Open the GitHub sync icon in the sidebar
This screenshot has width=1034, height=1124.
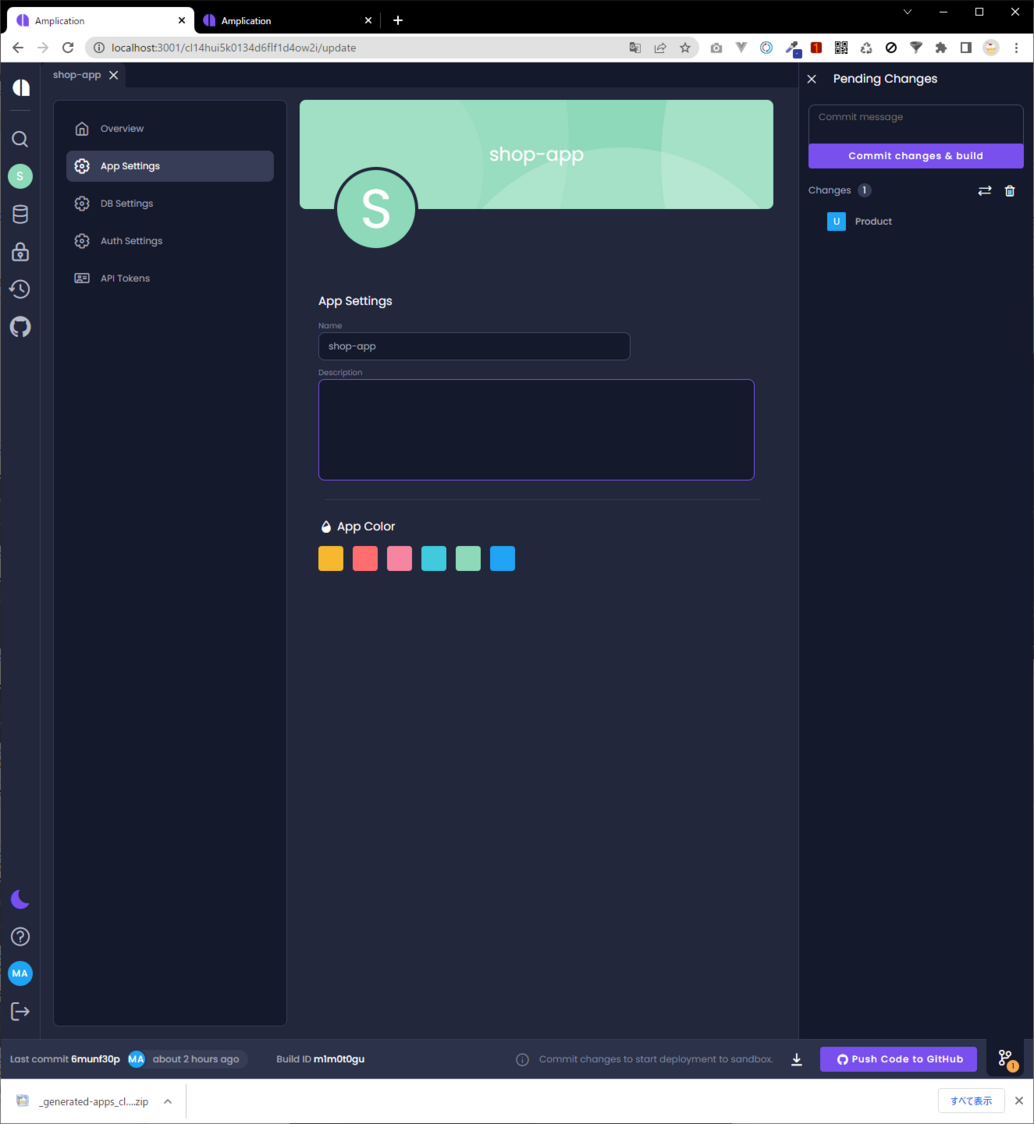[x=20, y=327]
